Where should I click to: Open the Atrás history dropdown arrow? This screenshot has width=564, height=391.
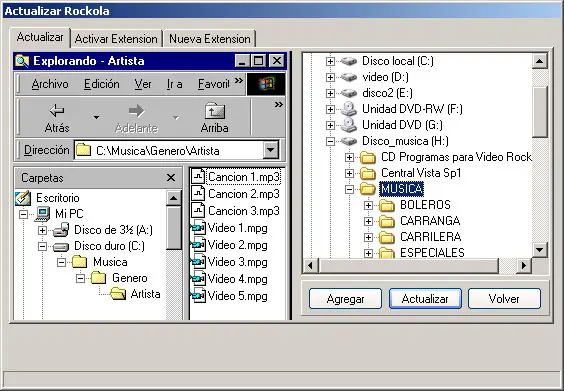pos(96,118)
